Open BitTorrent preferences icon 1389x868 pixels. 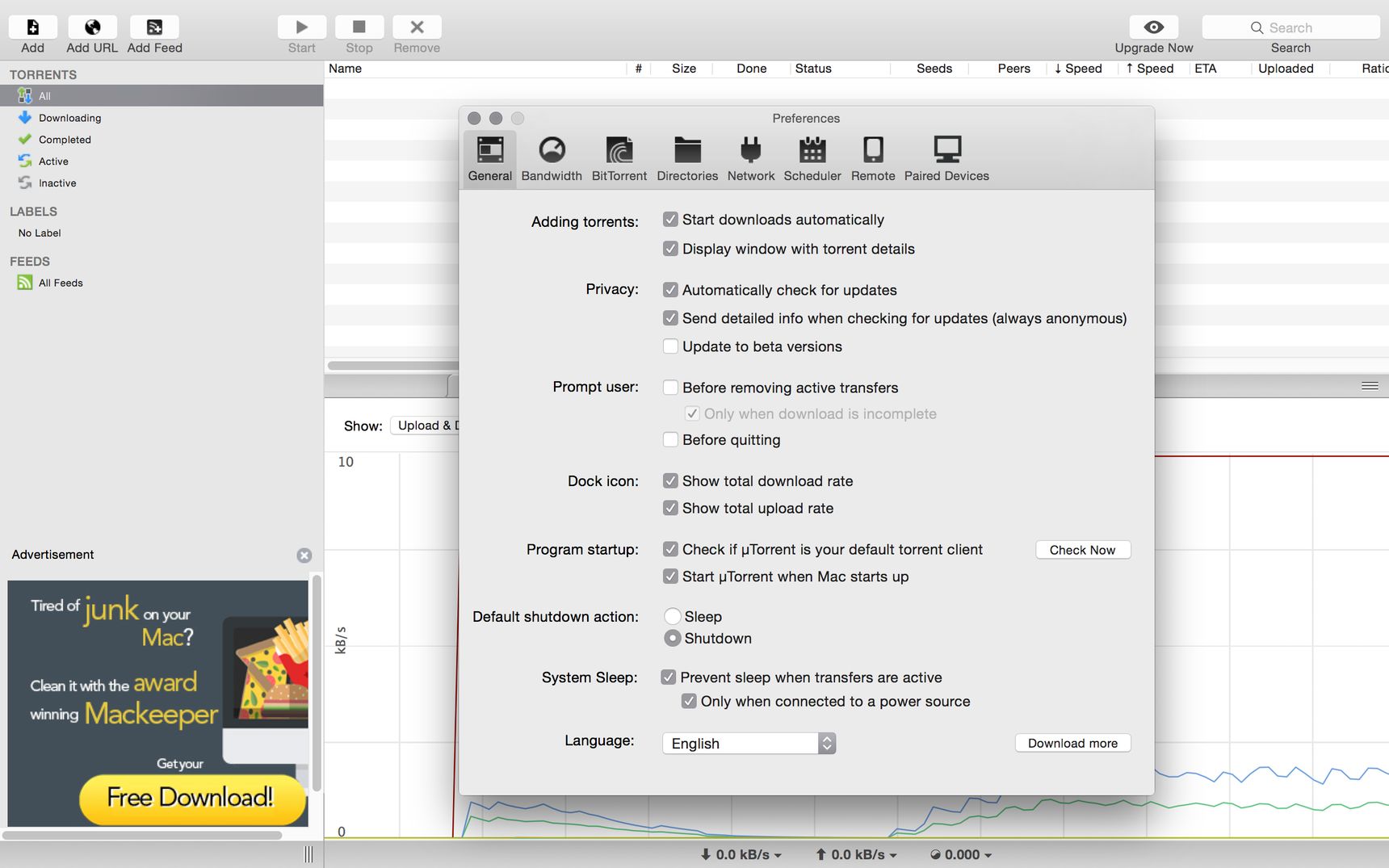click(619, 159)
